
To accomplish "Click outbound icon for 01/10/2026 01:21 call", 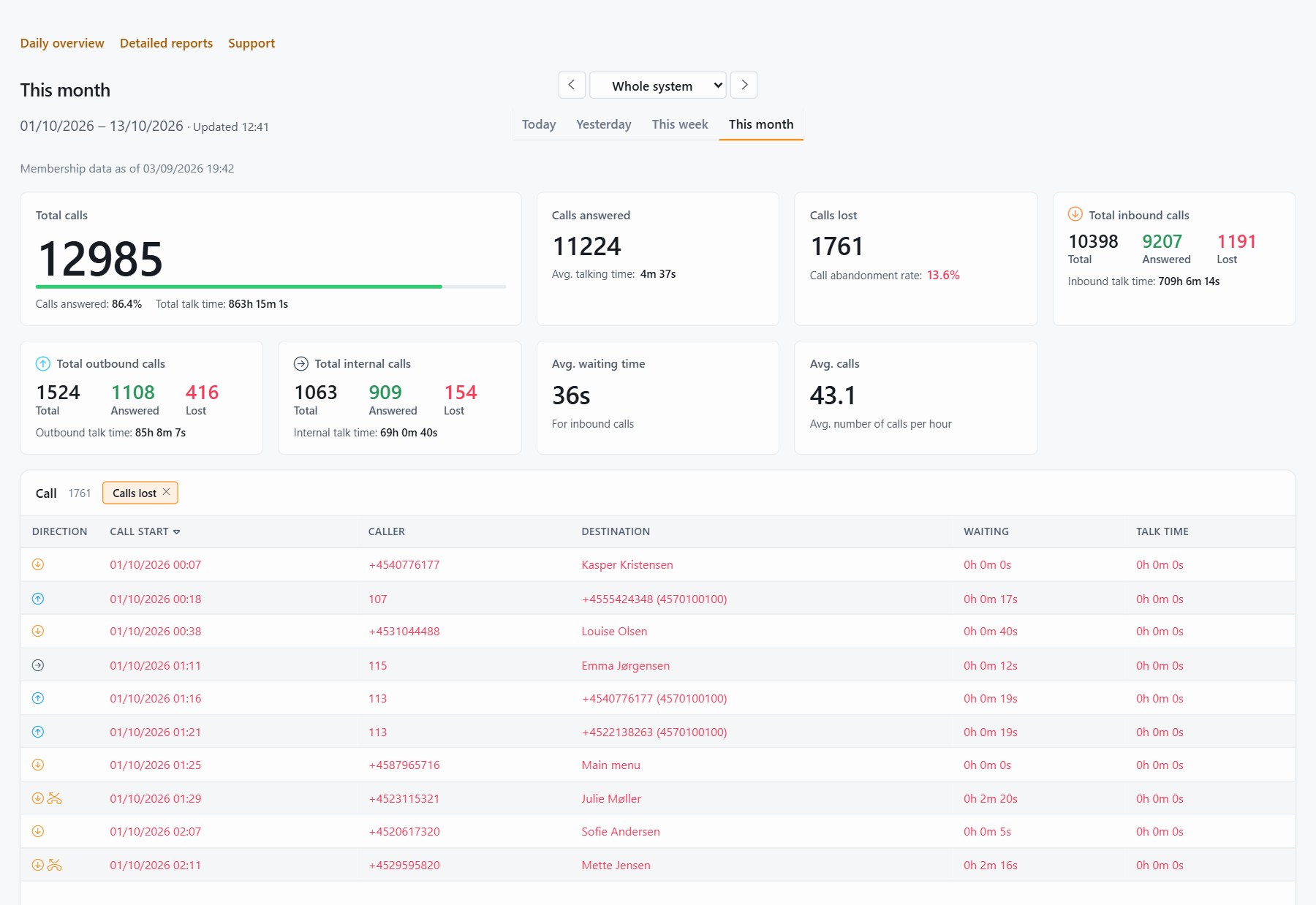I will [x=38, y=732].
